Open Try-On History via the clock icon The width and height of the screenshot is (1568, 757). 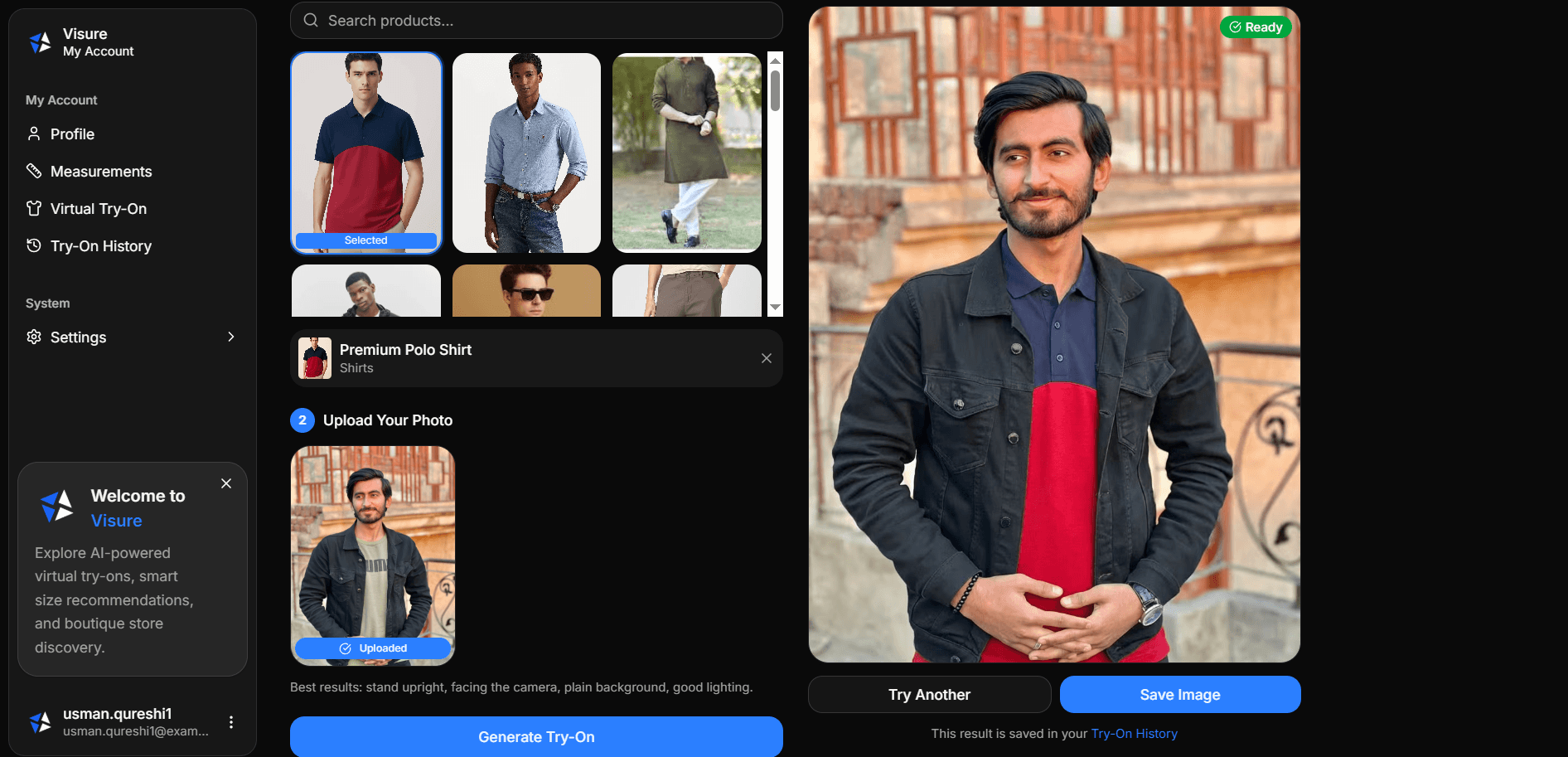pyautogui.click(x=34, y=246)
